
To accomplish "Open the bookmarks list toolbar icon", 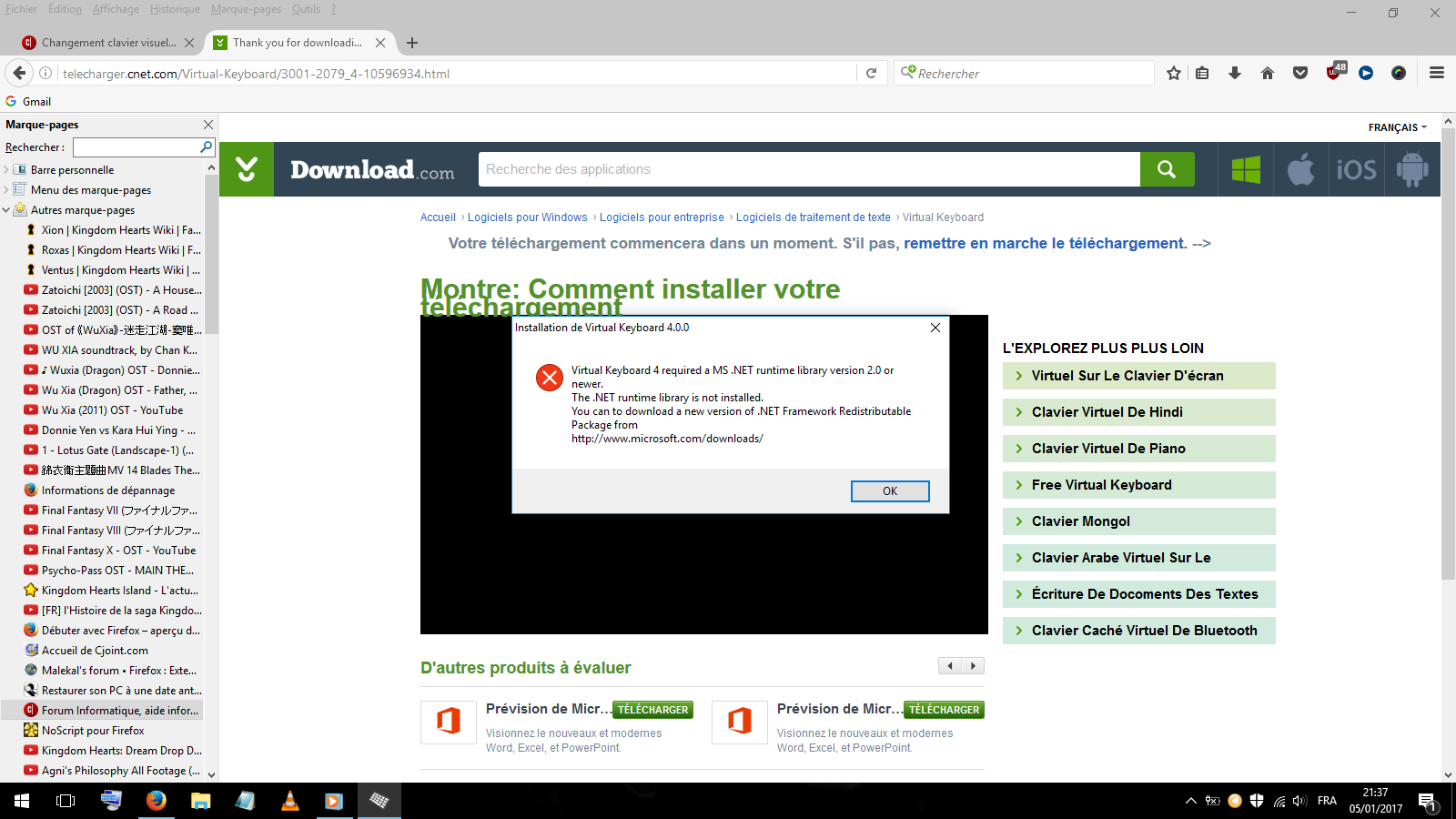I will [x=1202, y=73].
